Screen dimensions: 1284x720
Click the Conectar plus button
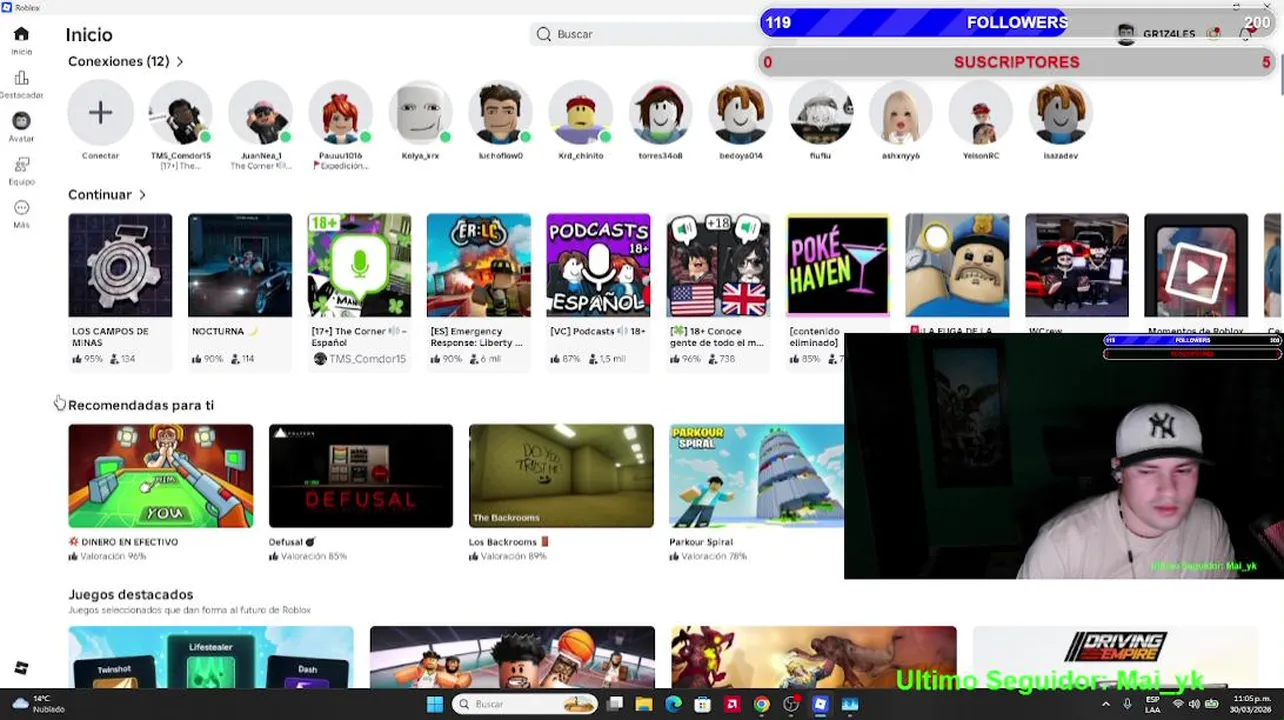[x=100, y=113]
